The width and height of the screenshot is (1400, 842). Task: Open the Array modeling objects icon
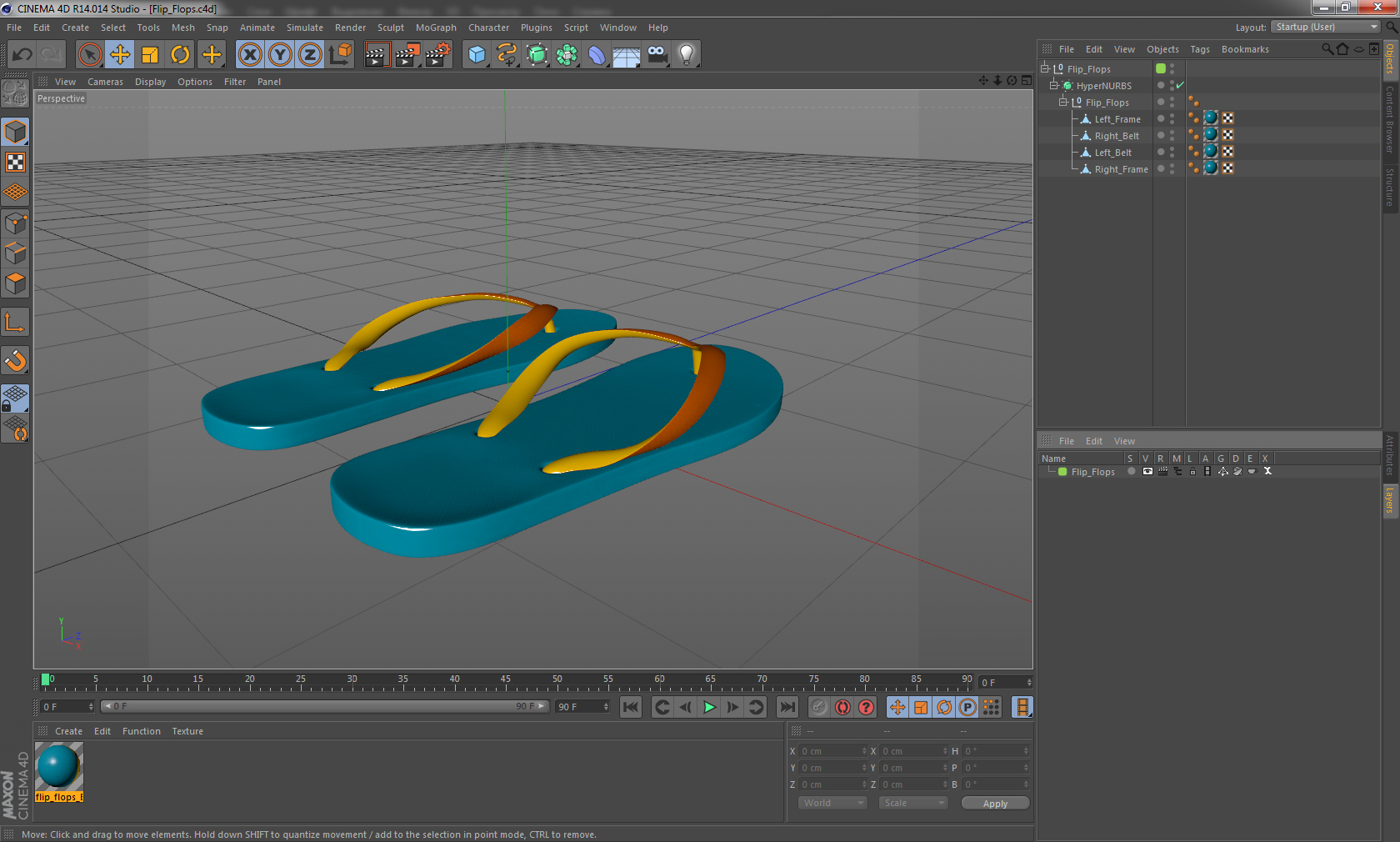point(567,55)
